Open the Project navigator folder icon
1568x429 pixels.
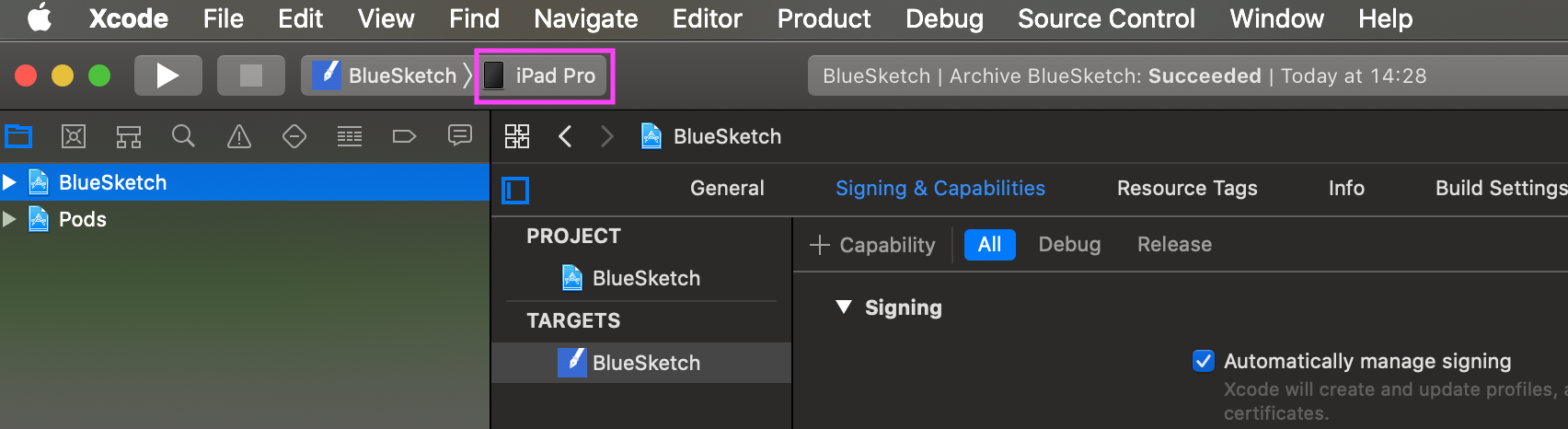(x=18, y=137)
